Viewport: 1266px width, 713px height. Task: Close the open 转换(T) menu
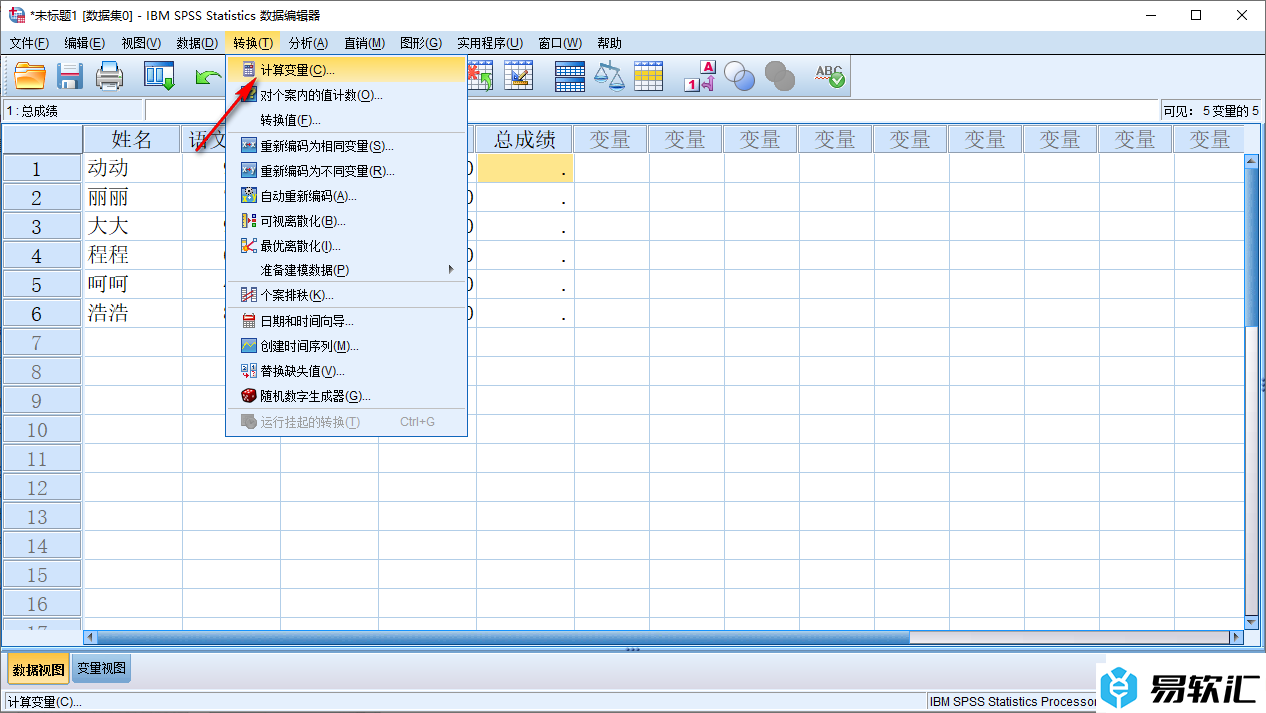coord(253,43)
